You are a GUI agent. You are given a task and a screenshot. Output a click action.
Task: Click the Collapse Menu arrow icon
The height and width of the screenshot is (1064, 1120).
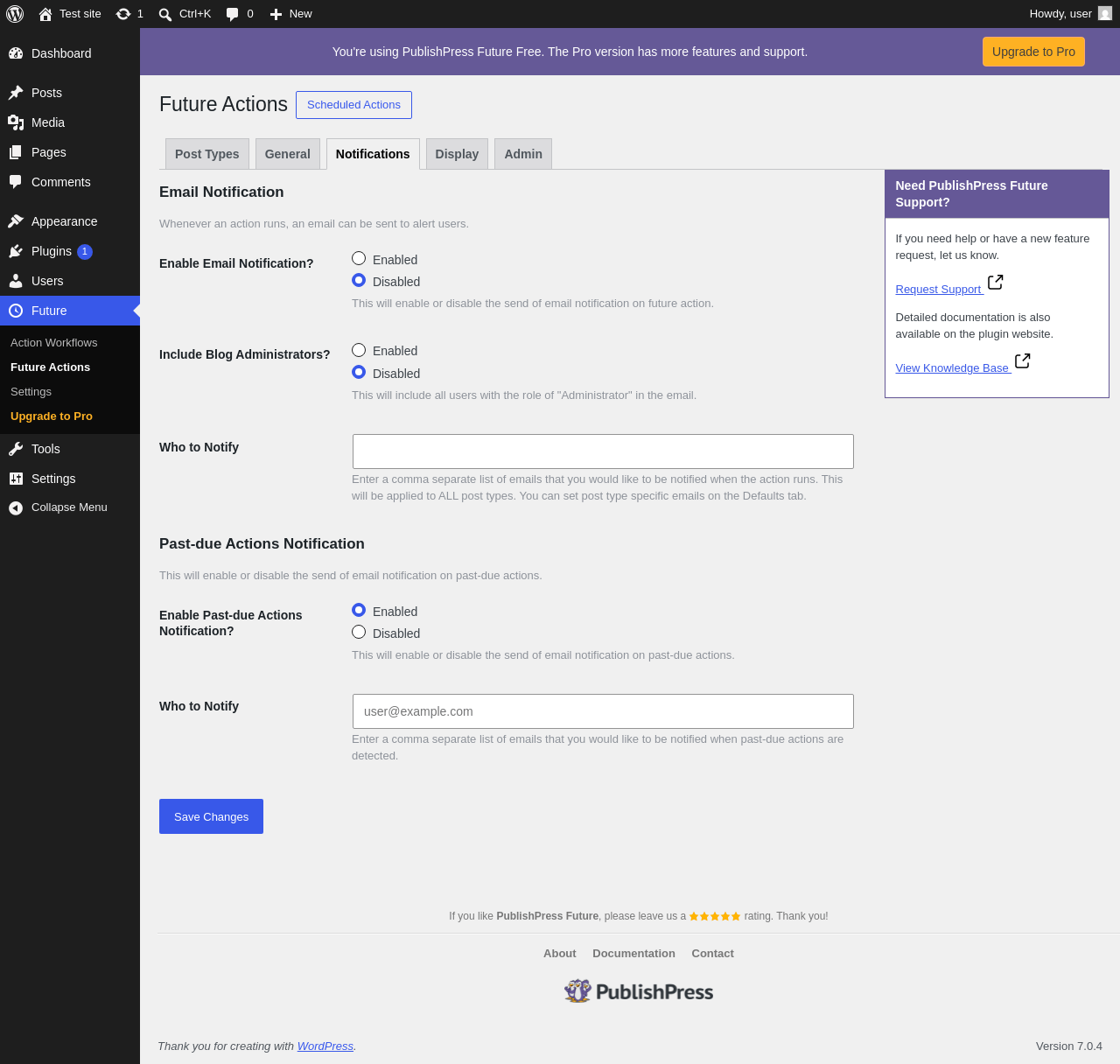[x=16, y=507]
